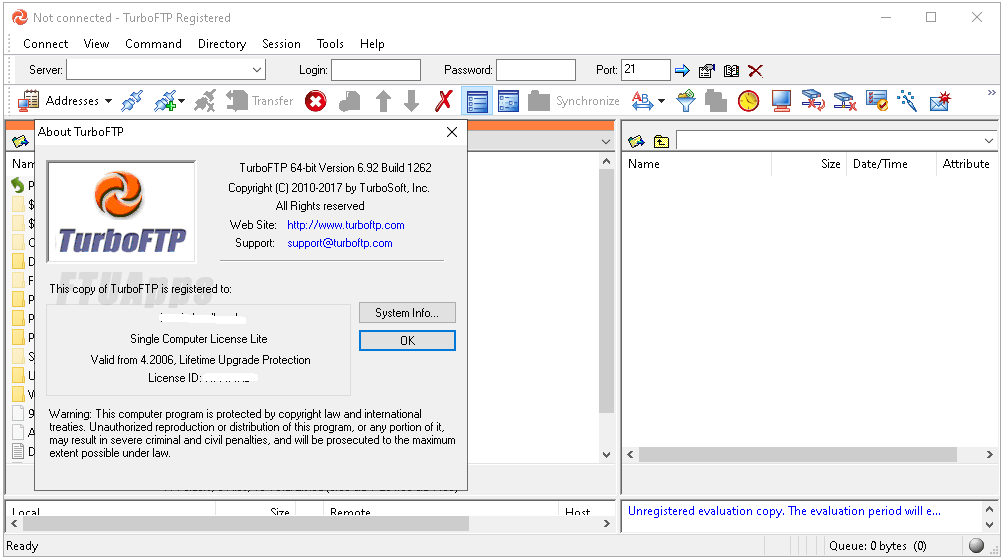Screen dimensions: 1003x557
Task: Sort remote pane by Attribute column
Action: tap(967, 164)
